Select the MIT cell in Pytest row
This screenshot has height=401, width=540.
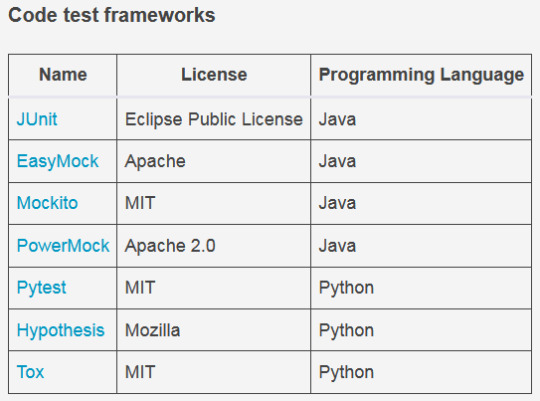(214, 288)
